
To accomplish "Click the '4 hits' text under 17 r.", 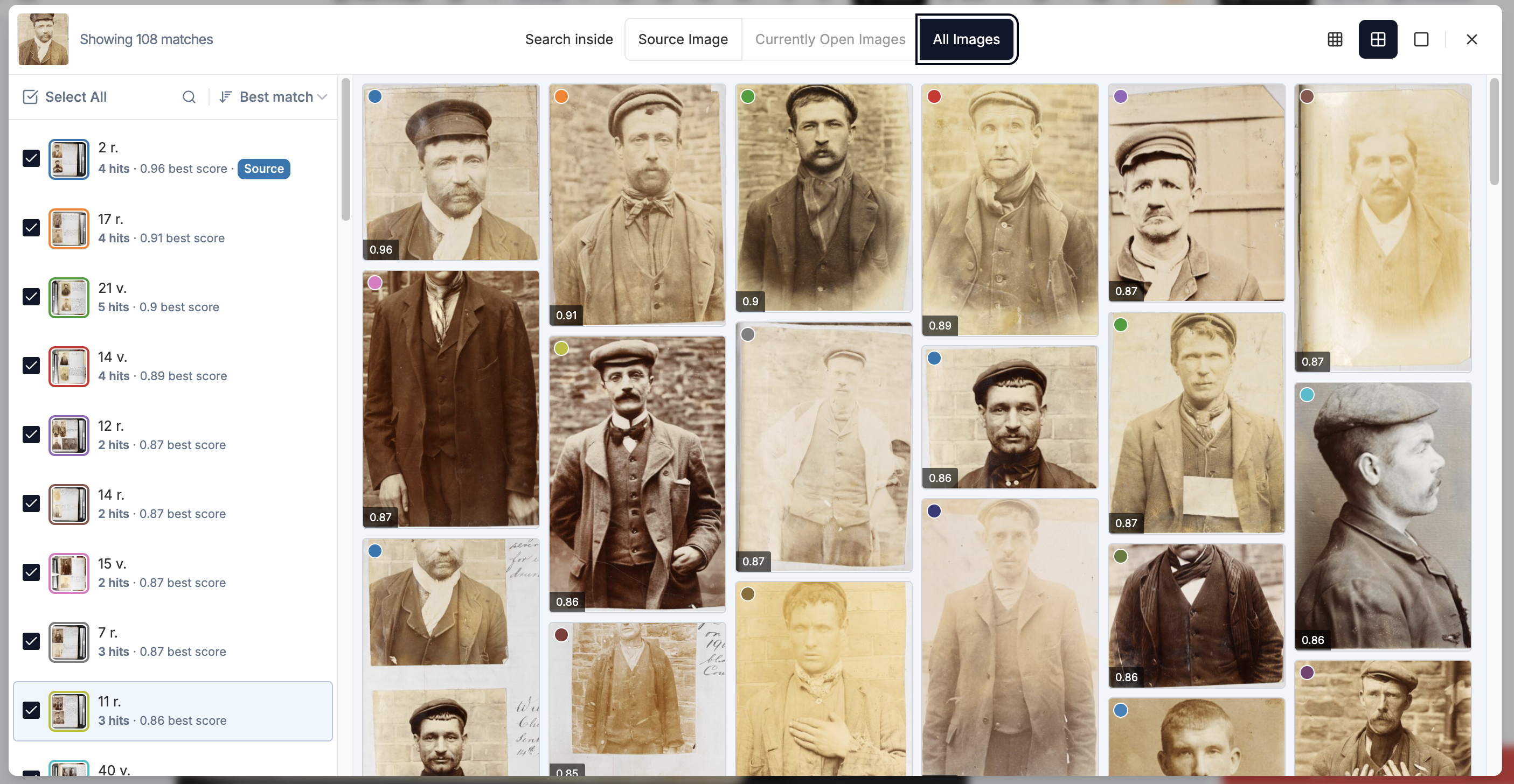I will (114, 238).
